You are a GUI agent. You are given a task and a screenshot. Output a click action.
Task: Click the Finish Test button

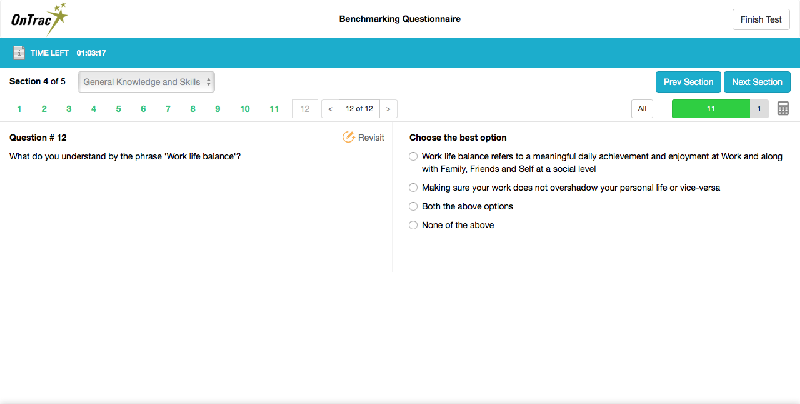pos(760,19)
